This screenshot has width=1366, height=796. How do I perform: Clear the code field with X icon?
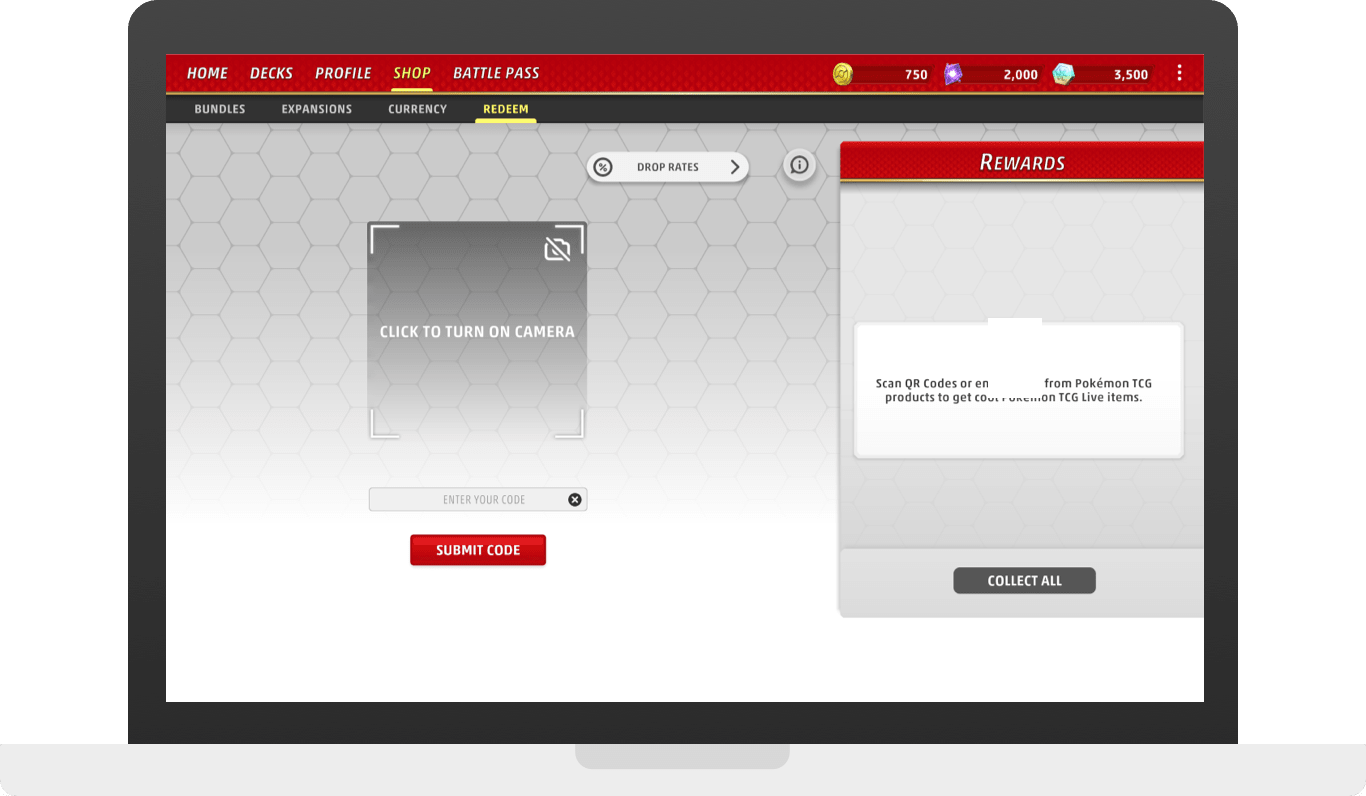point(575,500)
